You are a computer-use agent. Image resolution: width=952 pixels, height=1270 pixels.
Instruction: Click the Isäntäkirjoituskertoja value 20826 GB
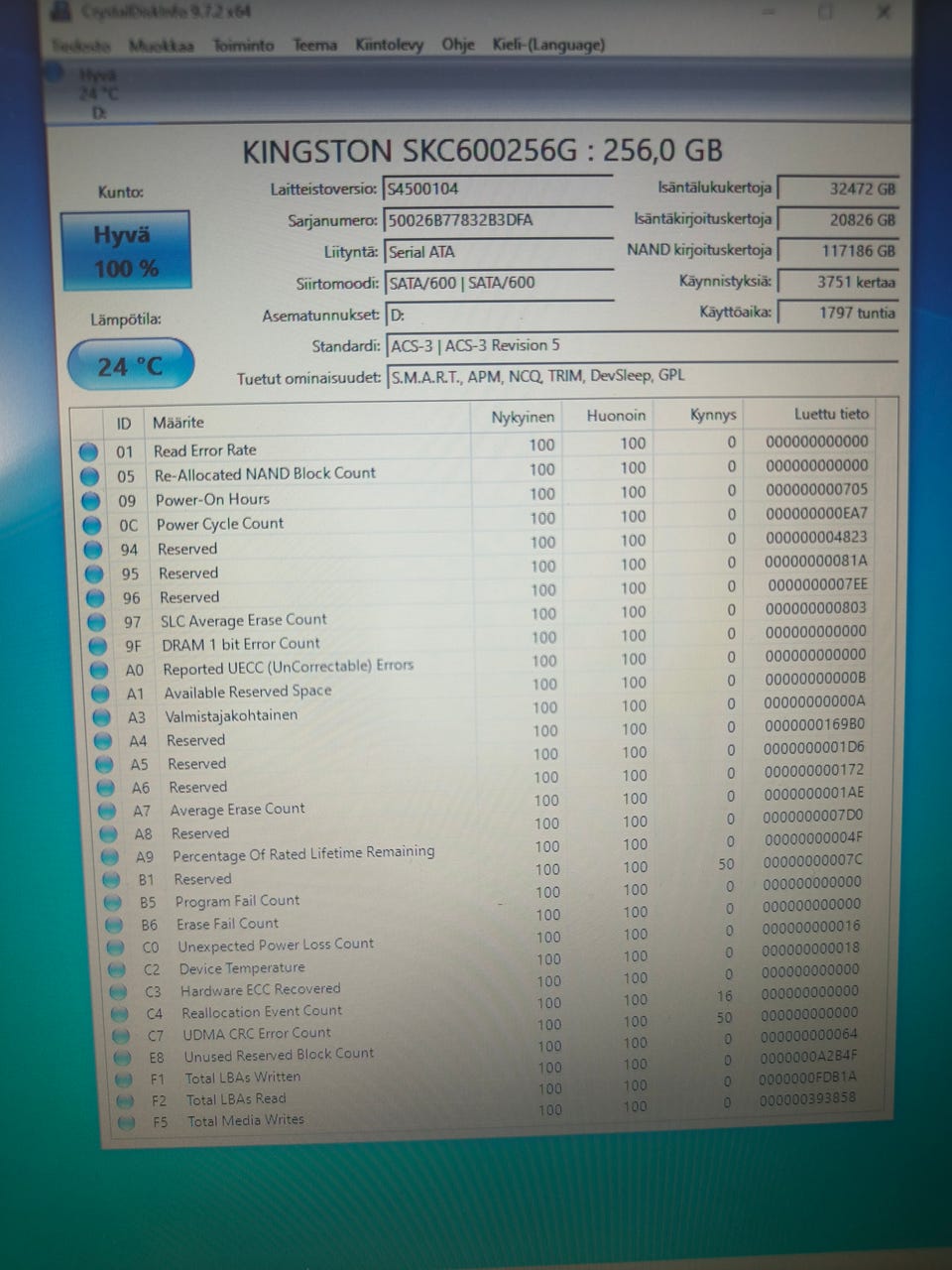pos(839,219)
